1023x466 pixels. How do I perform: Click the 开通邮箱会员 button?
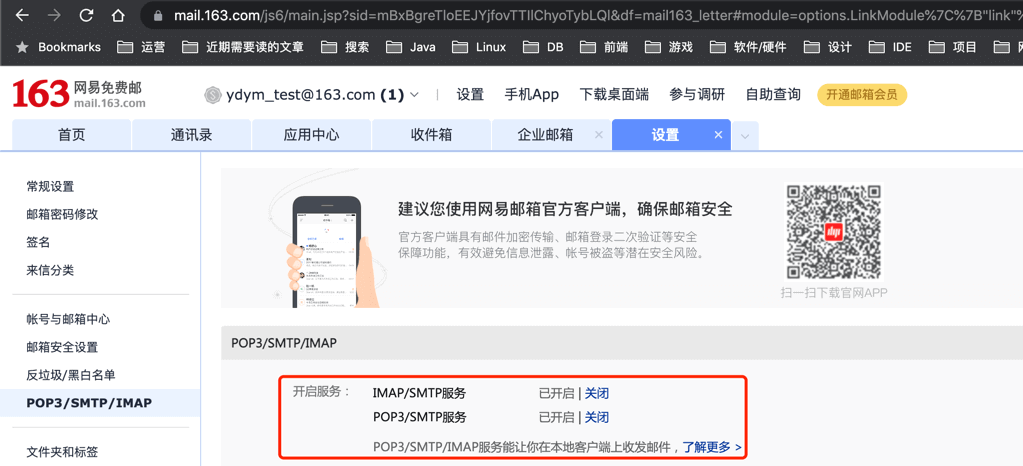point(861,95)
